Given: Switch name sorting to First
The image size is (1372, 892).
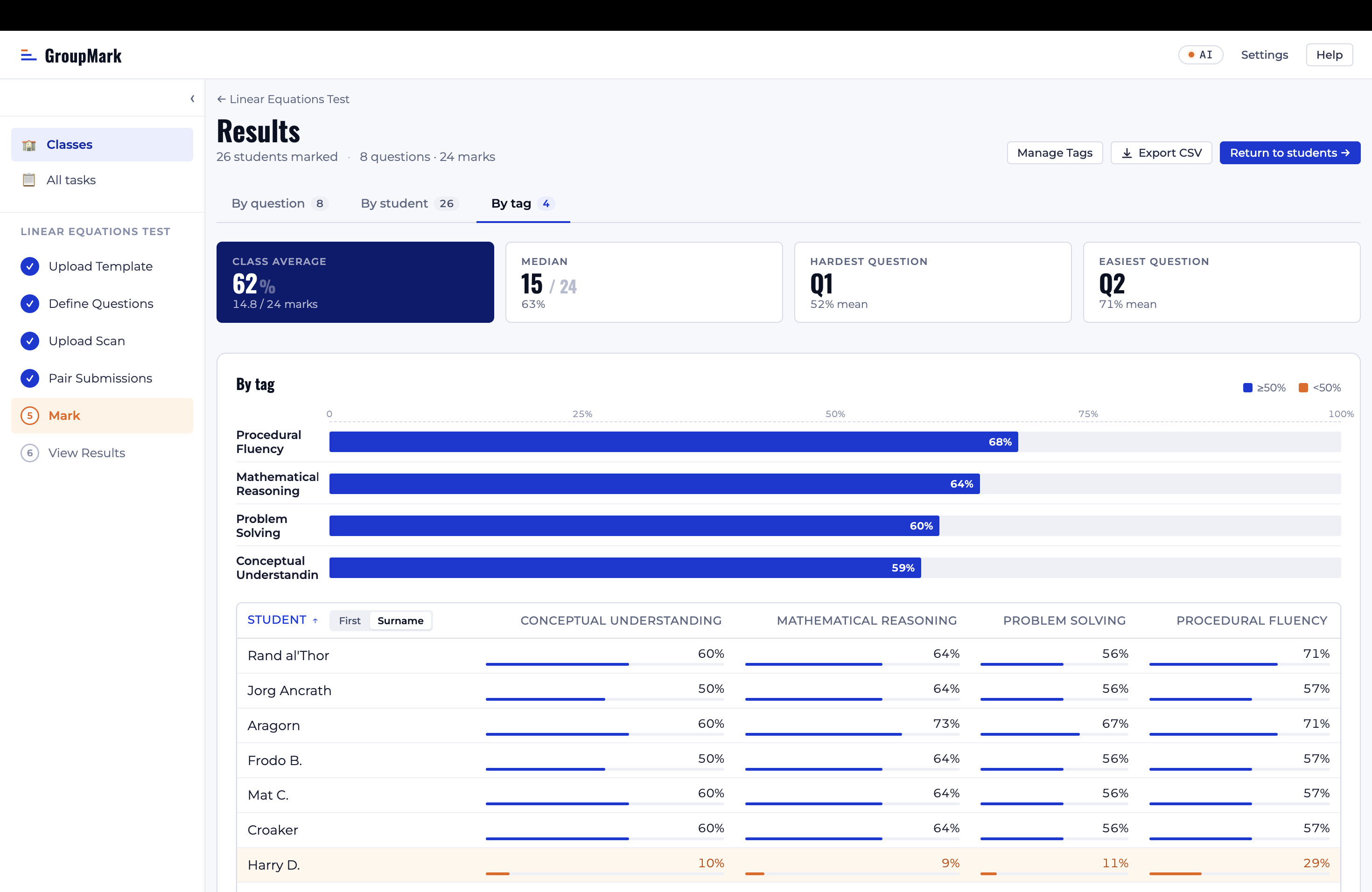Looking at the screenshot, I should [350, 620].
